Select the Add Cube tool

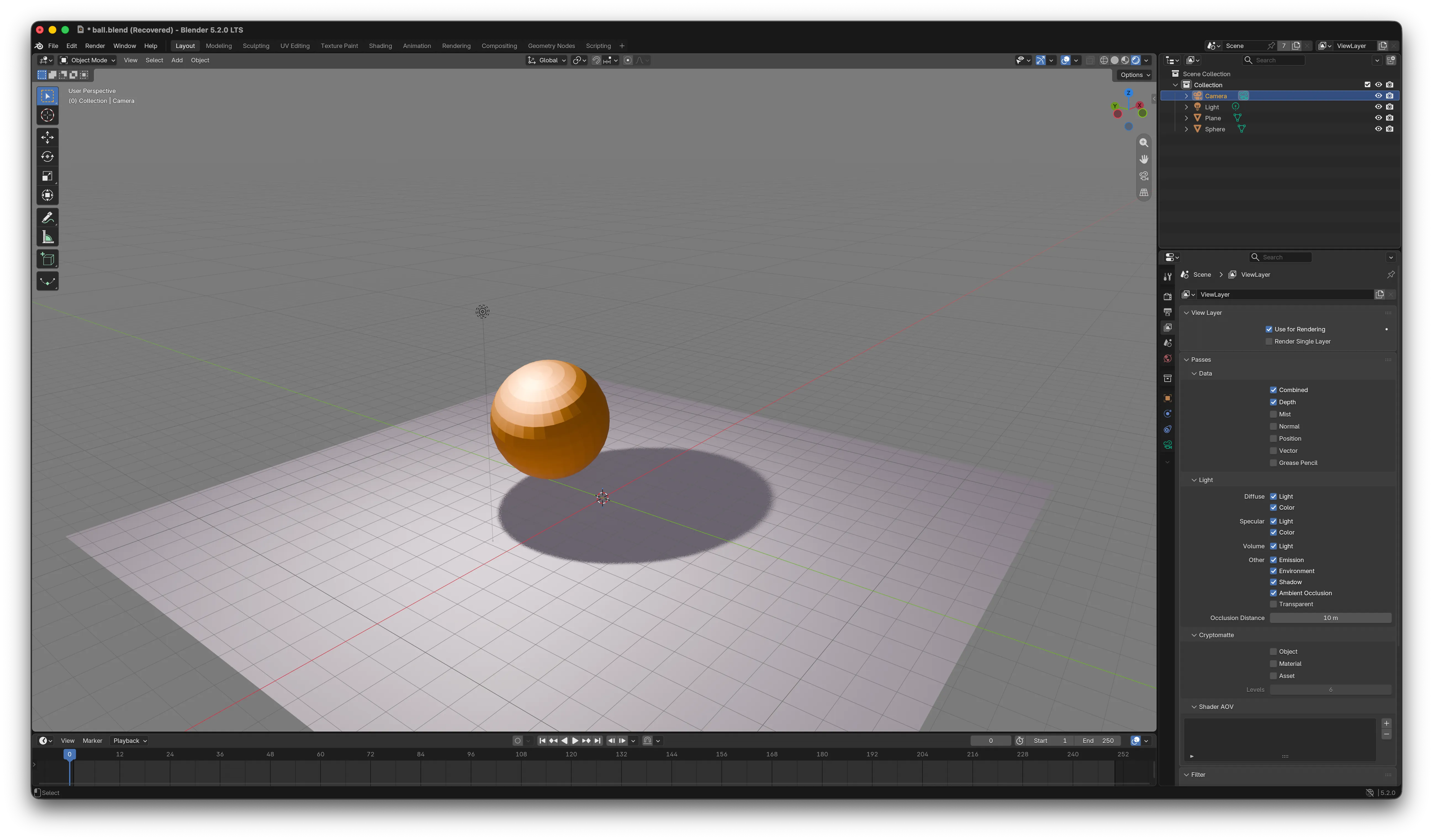(48, 259)
